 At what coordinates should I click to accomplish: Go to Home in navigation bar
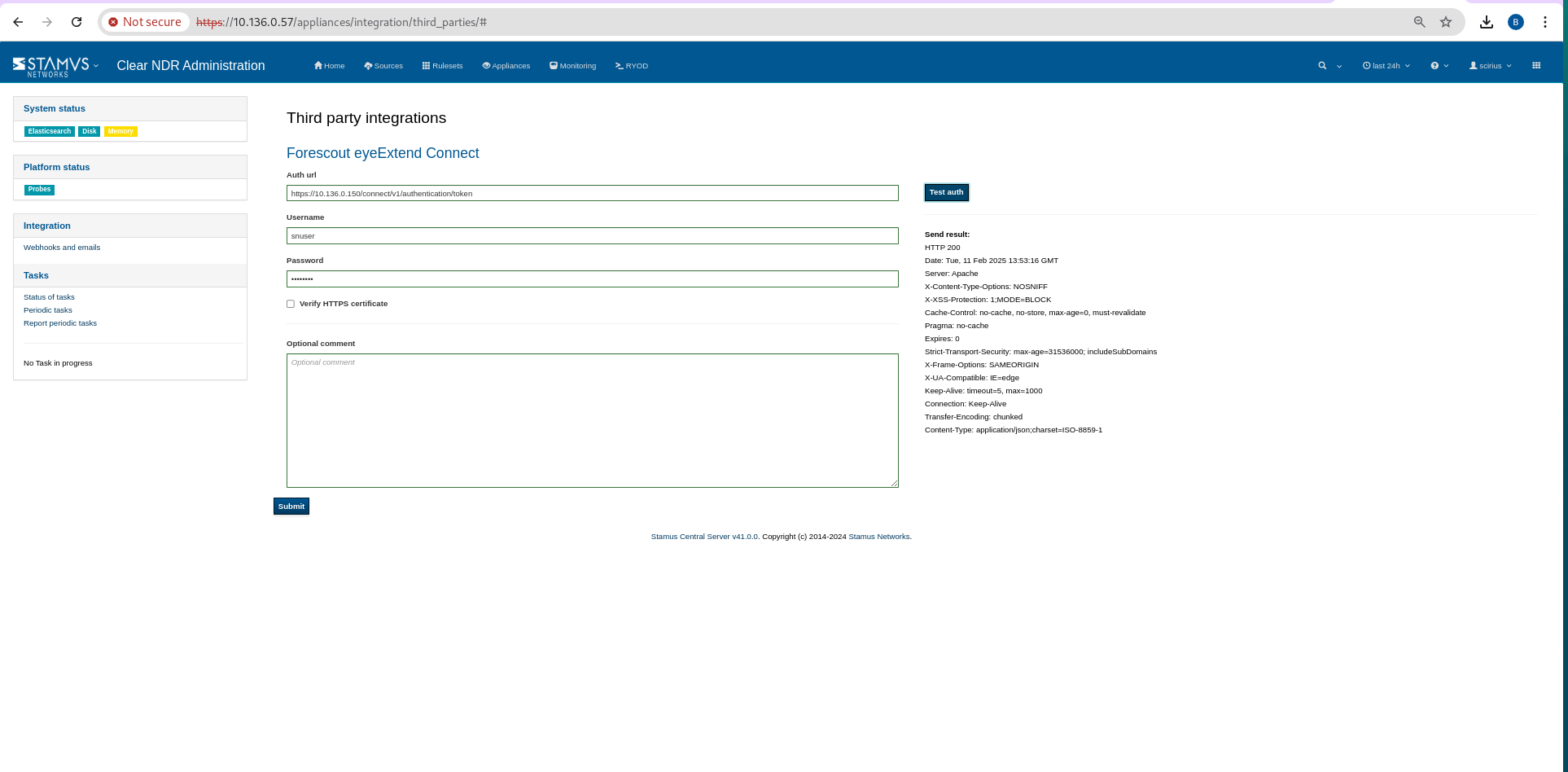pyautogui.click(x=330, y=66)
